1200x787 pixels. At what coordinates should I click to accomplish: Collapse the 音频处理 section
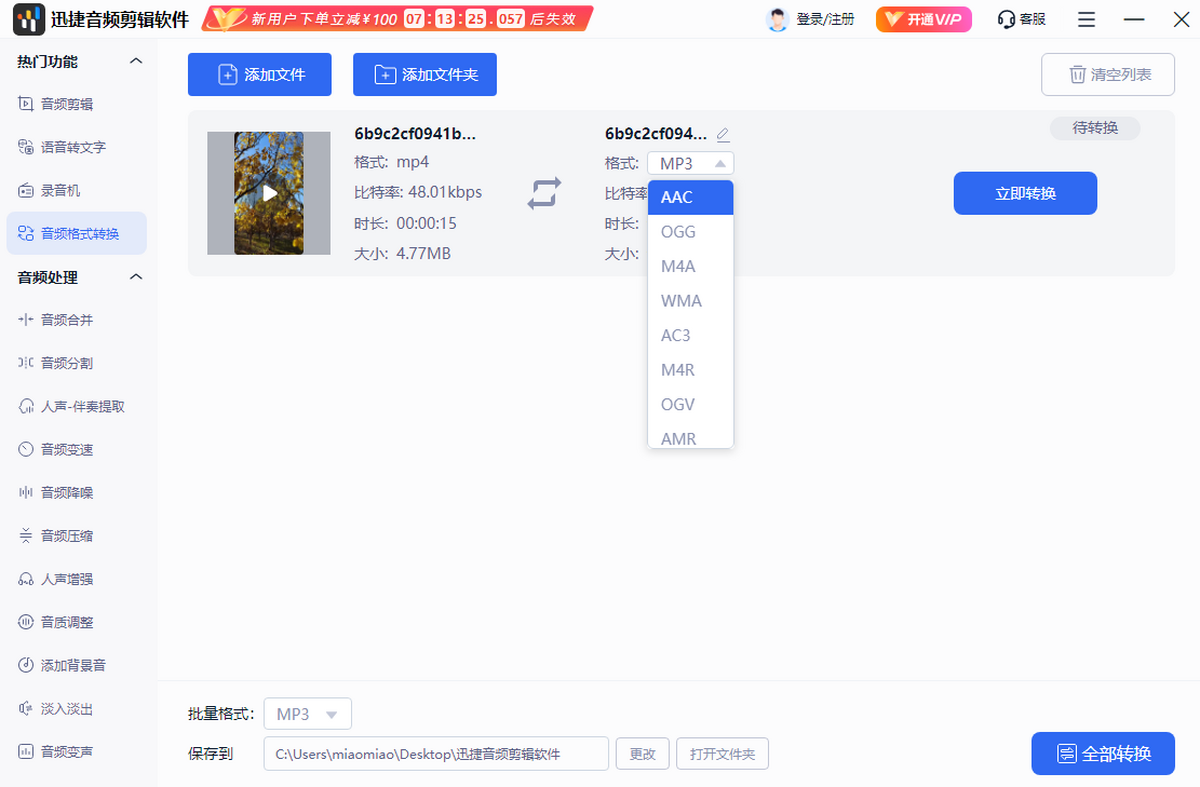137,277
